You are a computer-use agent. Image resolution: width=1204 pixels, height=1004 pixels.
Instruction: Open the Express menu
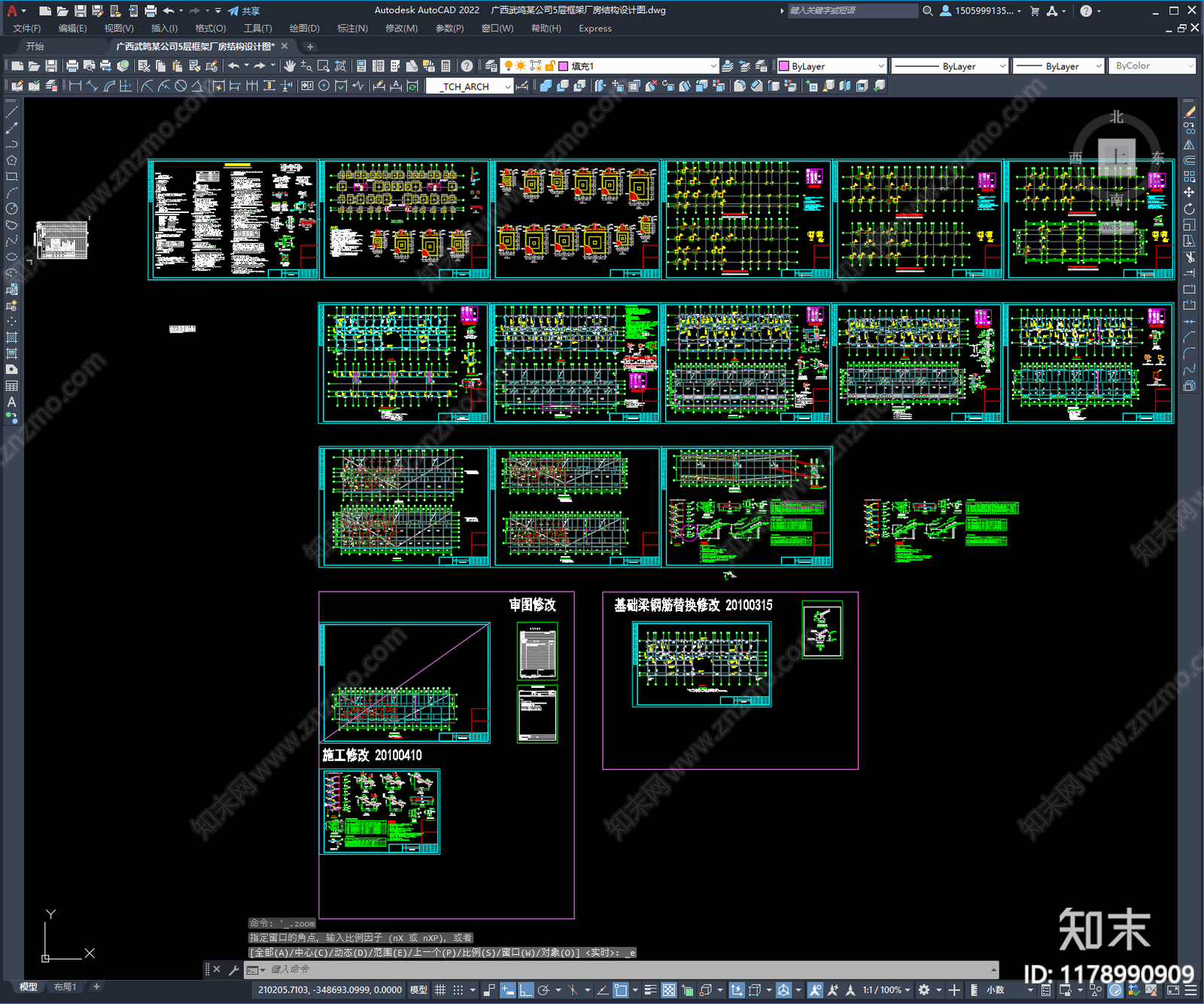595,29
